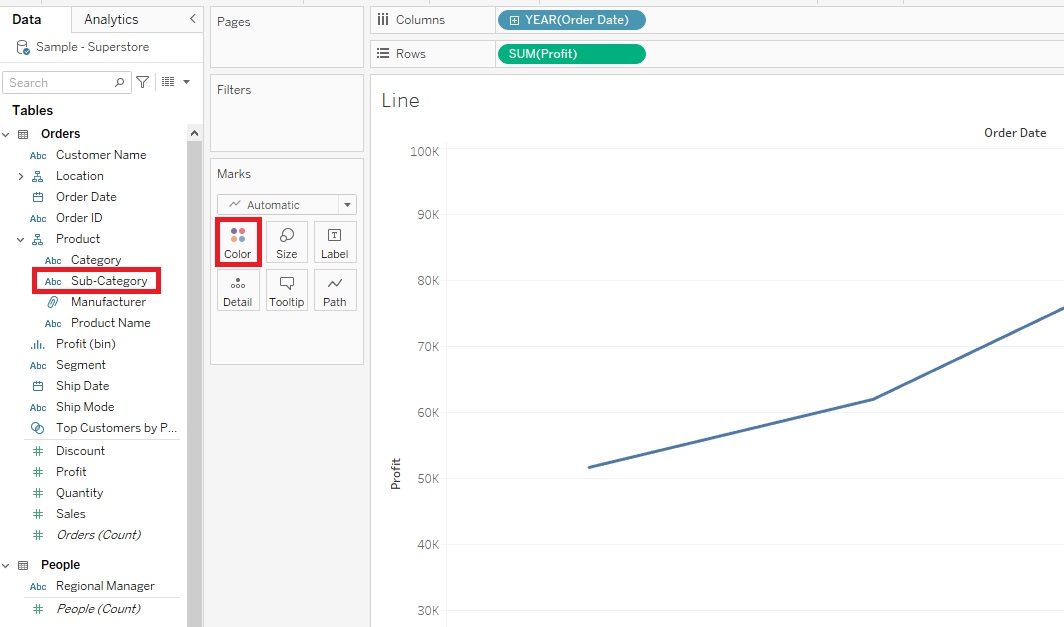Click the 100K axis label
The width and height of the screenshot is (1064, 627).
(x=425, y=151)
